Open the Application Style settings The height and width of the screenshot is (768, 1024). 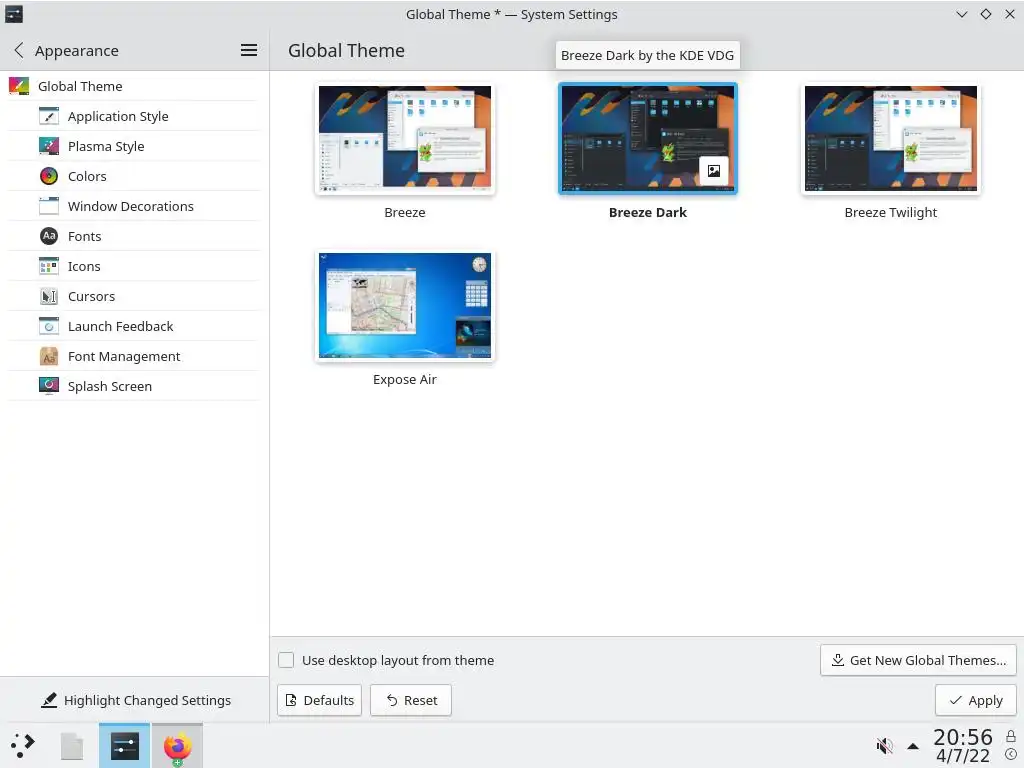134,116
